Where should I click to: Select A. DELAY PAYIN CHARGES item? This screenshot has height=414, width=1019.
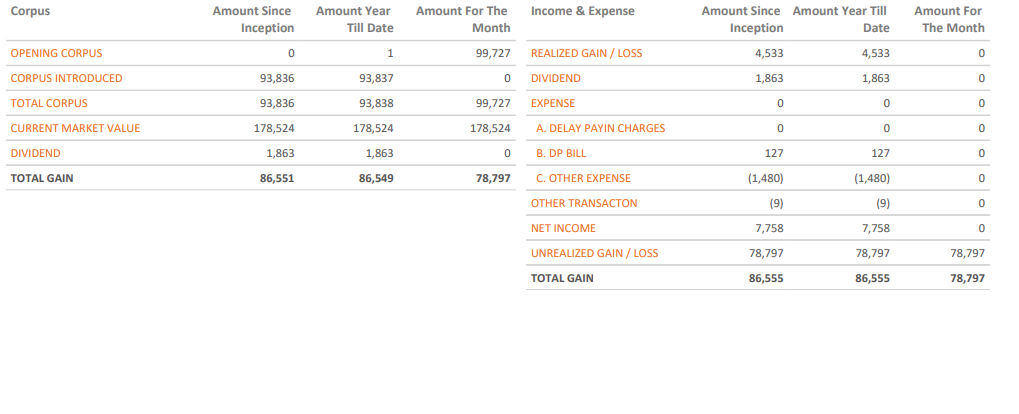click(600, 128)
